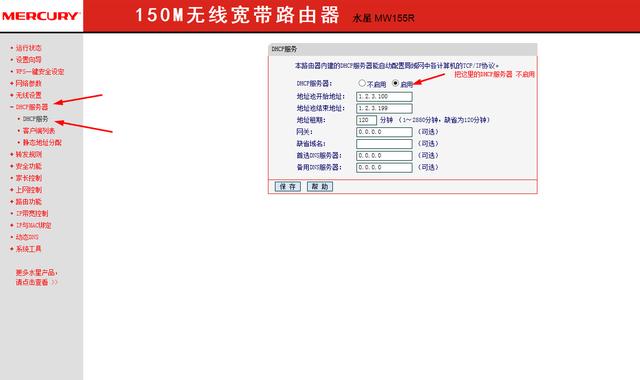Open the 静态地址分配 submenu item

click(42, 142)
